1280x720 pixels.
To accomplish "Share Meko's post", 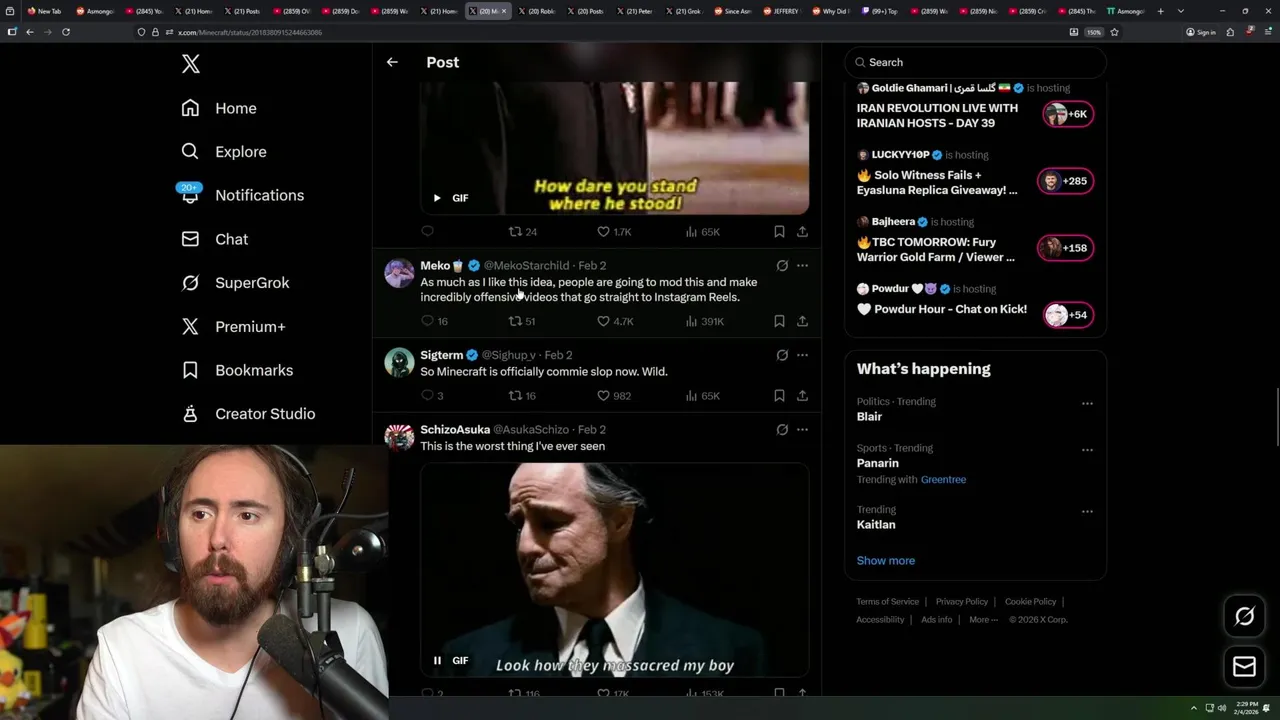I will pos(802,321).
